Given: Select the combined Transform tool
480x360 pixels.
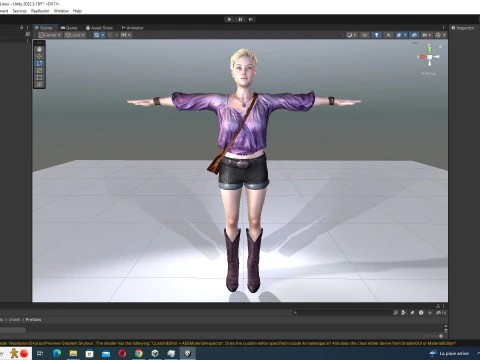Looking at the screenshot, I should 39,84.
